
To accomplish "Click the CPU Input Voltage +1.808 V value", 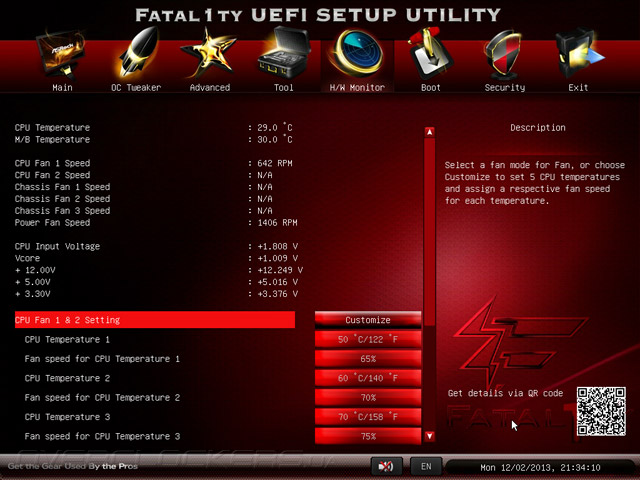I will pos(278,247).
